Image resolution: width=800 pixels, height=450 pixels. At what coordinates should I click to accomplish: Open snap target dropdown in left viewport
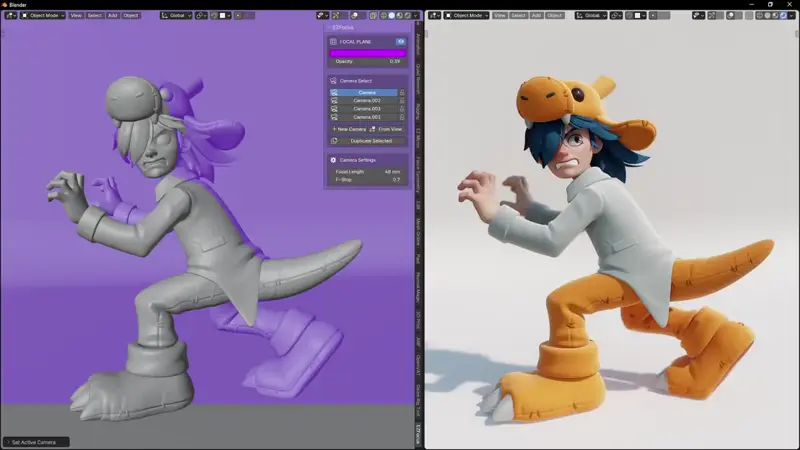[224, 15]
